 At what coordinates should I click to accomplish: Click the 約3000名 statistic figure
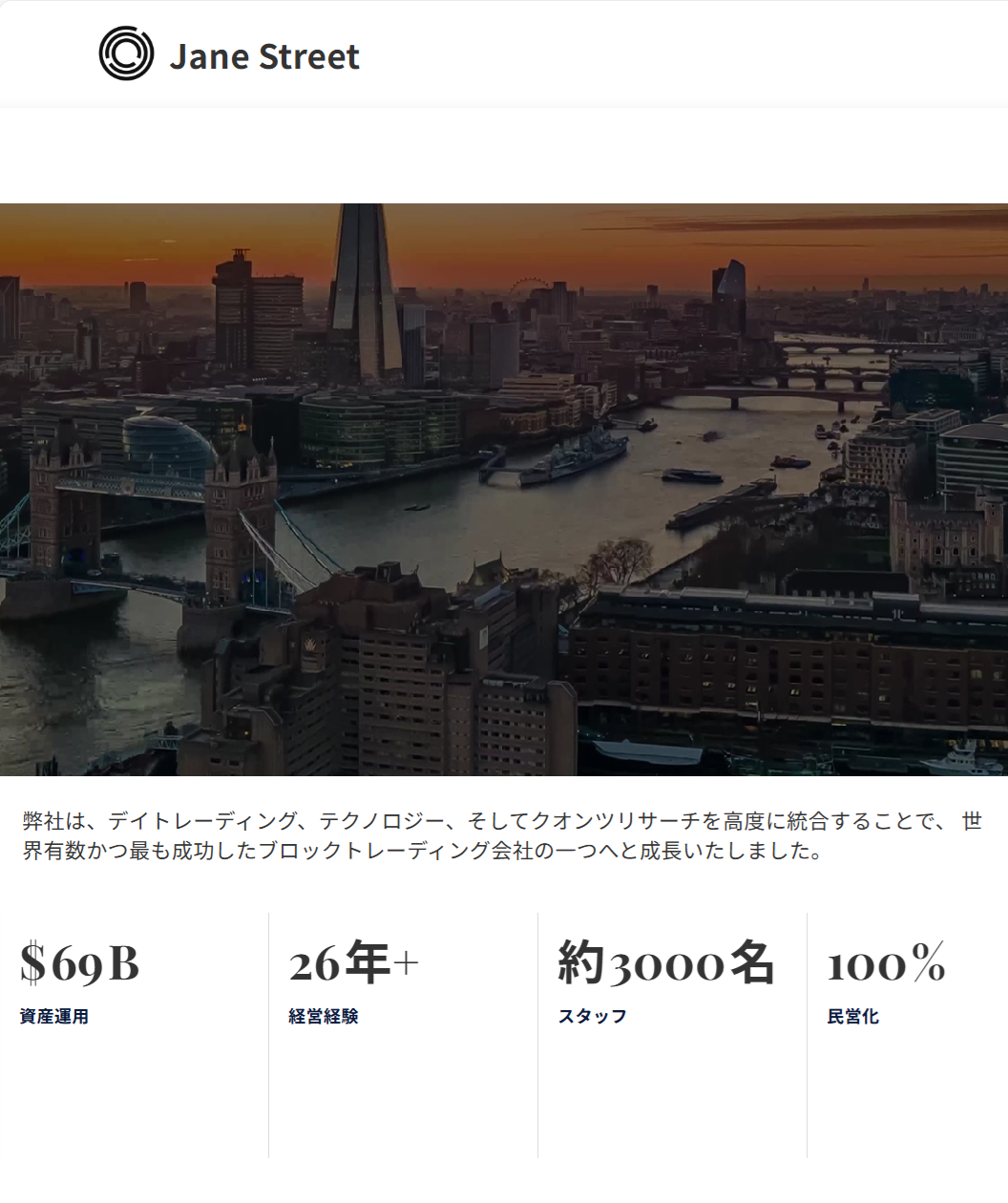pos(666,962)
